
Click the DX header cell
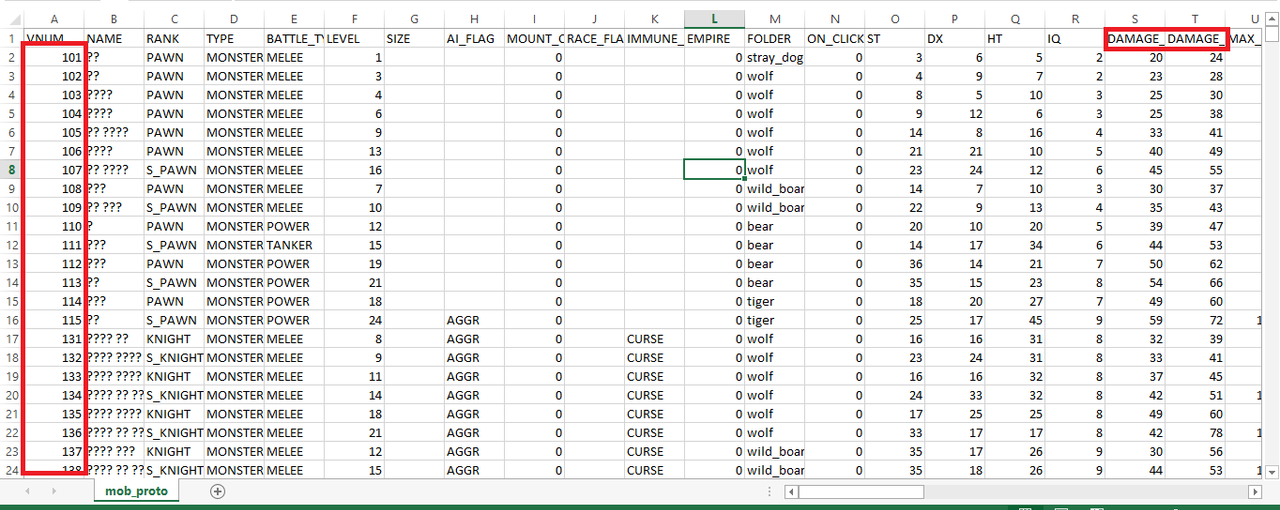pyautogui.click(x=954, y=38)
